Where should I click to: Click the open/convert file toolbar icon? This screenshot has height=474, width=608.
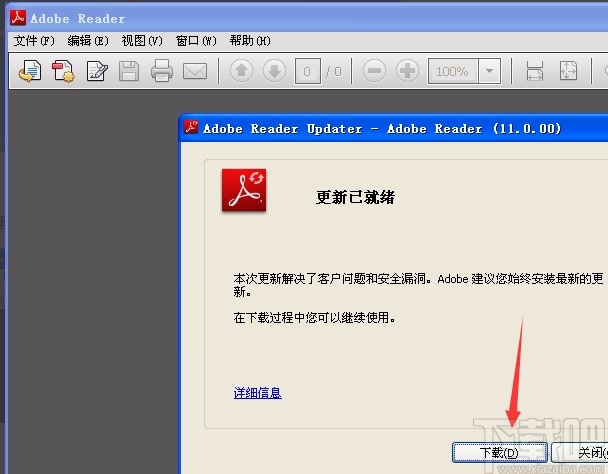point(30,71)
